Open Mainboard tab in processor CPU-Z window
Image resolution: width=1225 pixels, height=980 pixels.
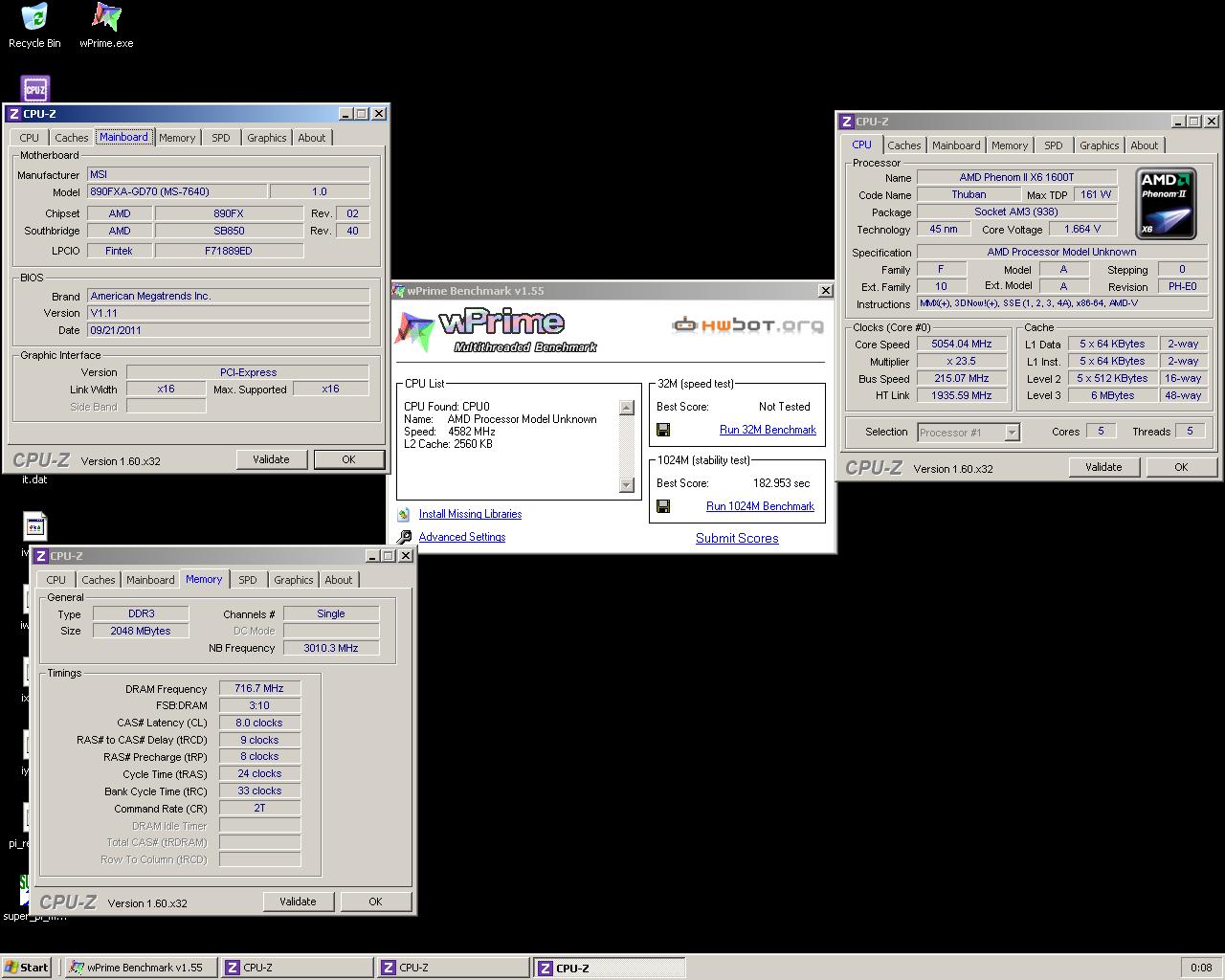[x=956, y=145]
